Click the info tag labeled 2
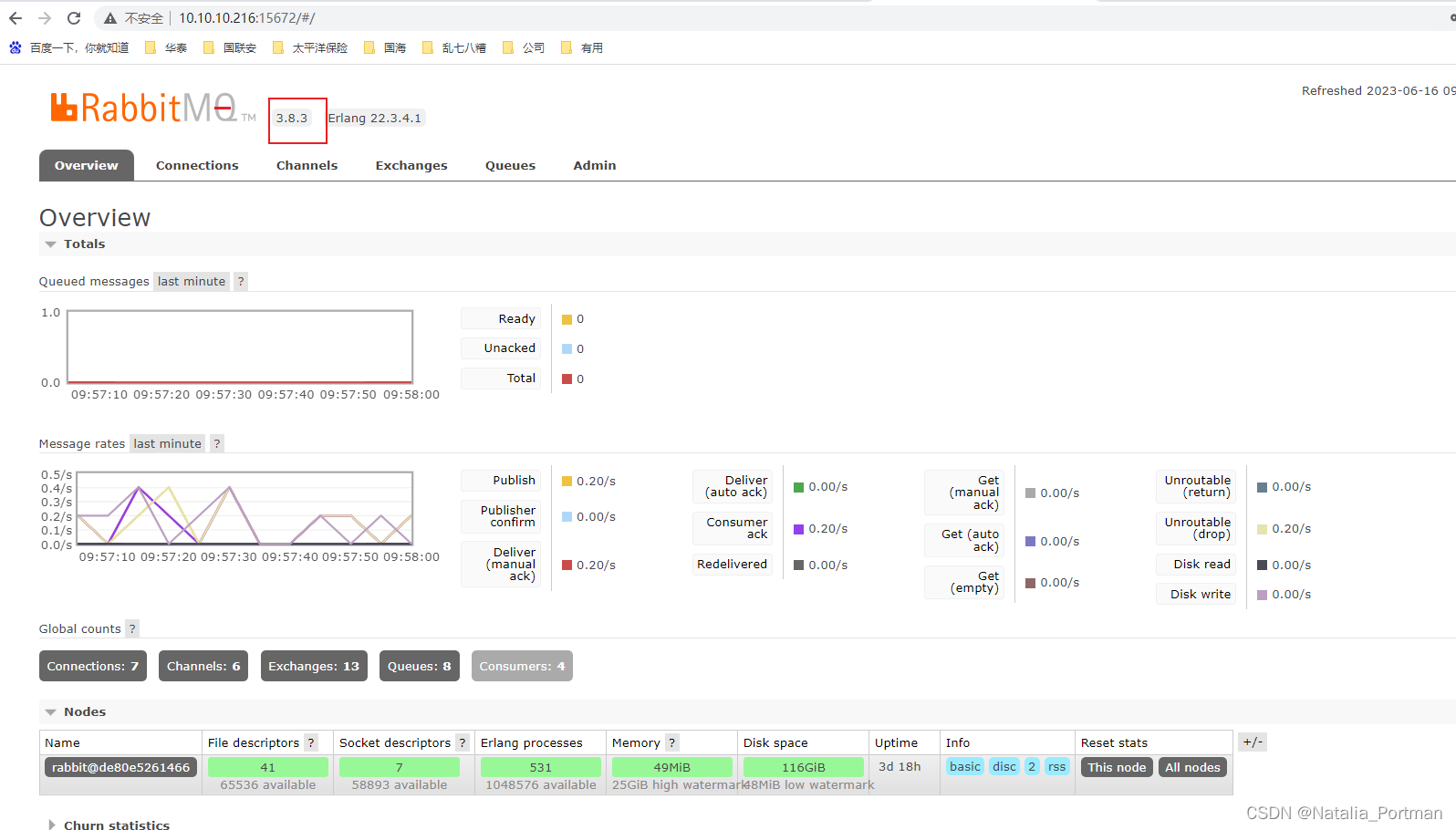Viewport: 1456px width, 830px height. pos(1032,766)
